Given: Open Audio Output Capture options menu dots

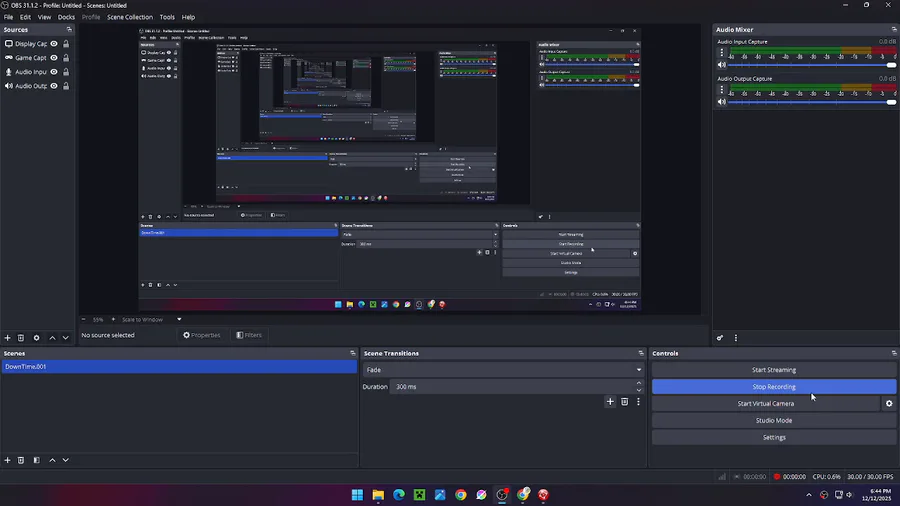Looking at the screenshot, I should pos(722,89).
